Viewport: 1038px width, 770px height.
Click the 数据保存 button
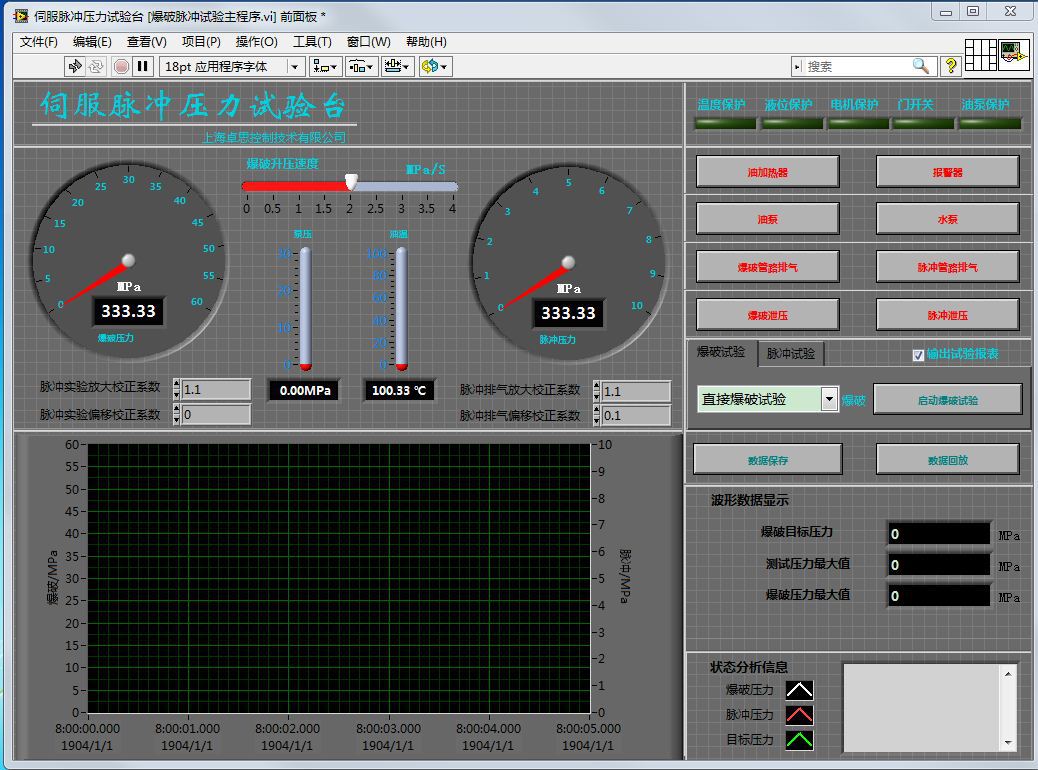[767, 459]
